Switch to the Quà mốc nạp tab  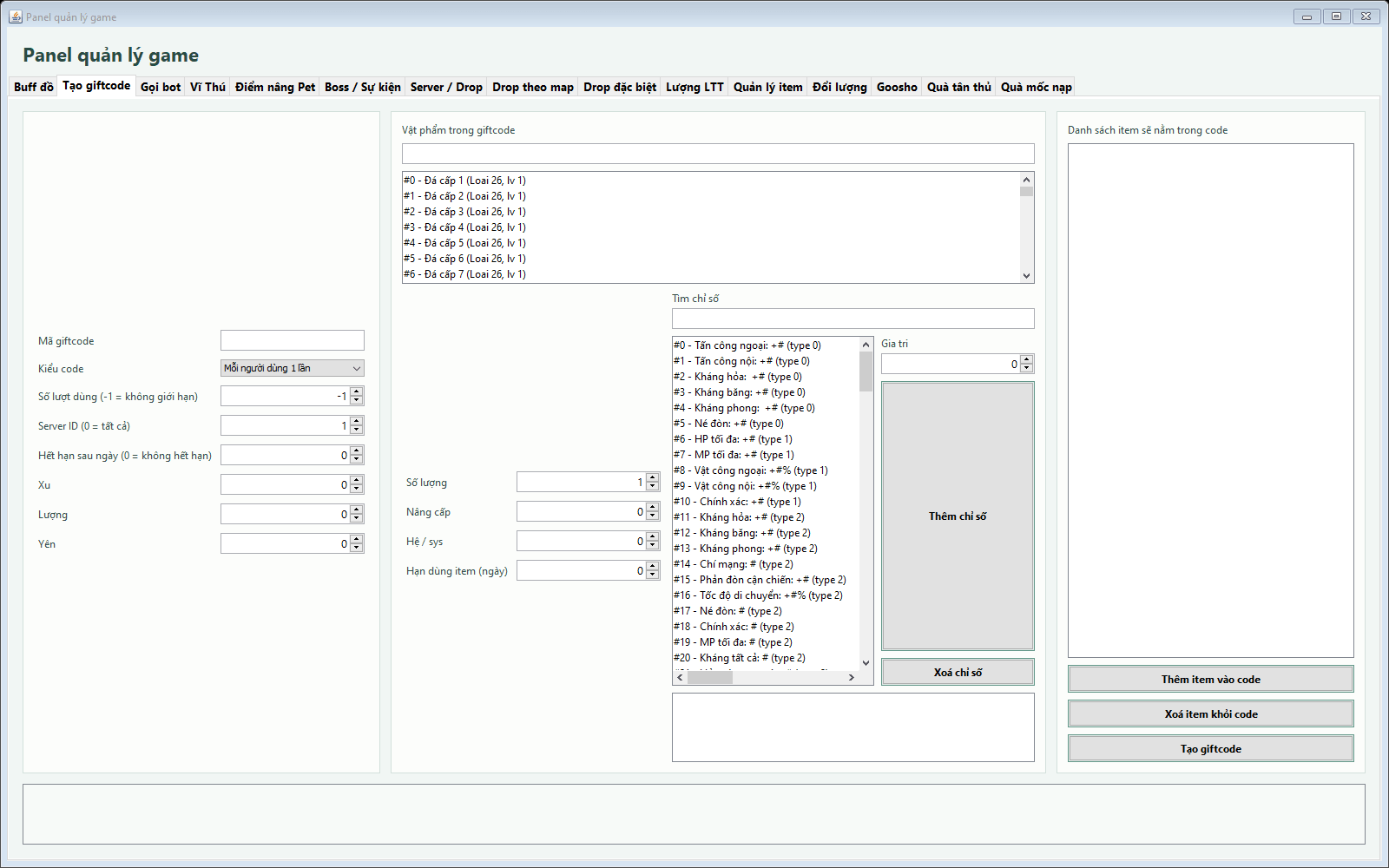click(1037, 87)
